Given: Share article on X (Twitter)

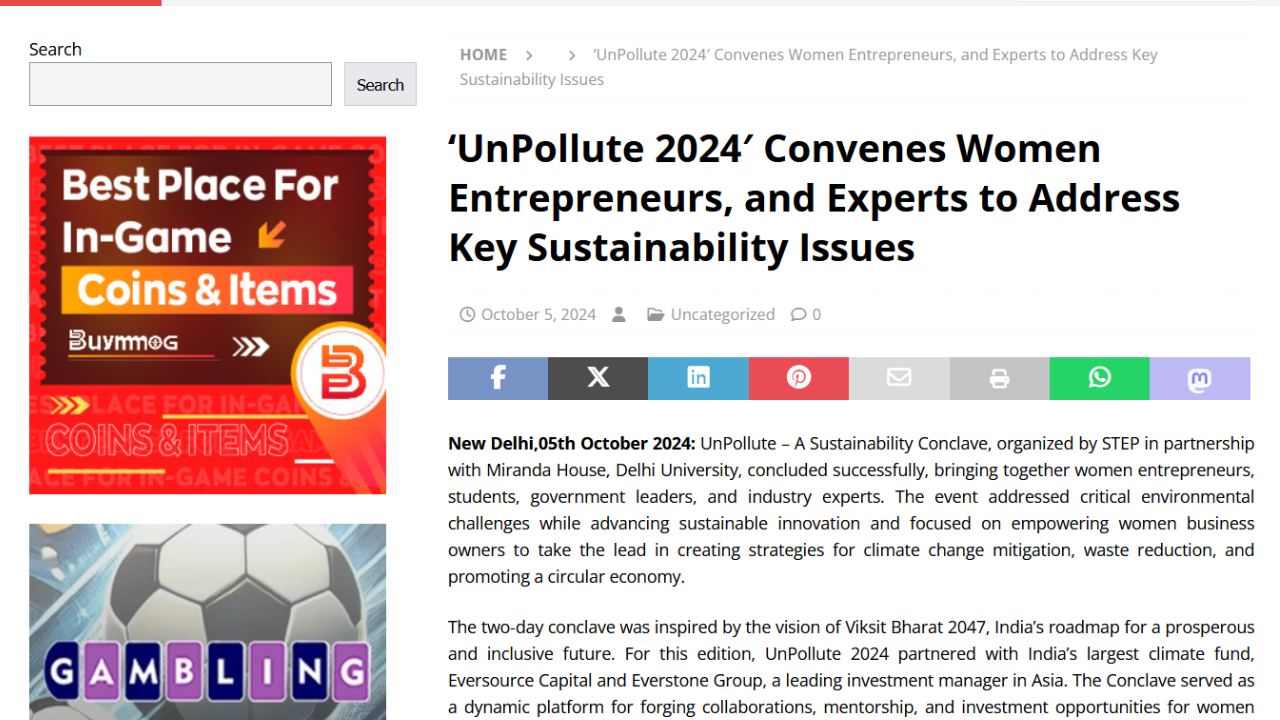Looking at the screenshot, I should coord(598,378).
